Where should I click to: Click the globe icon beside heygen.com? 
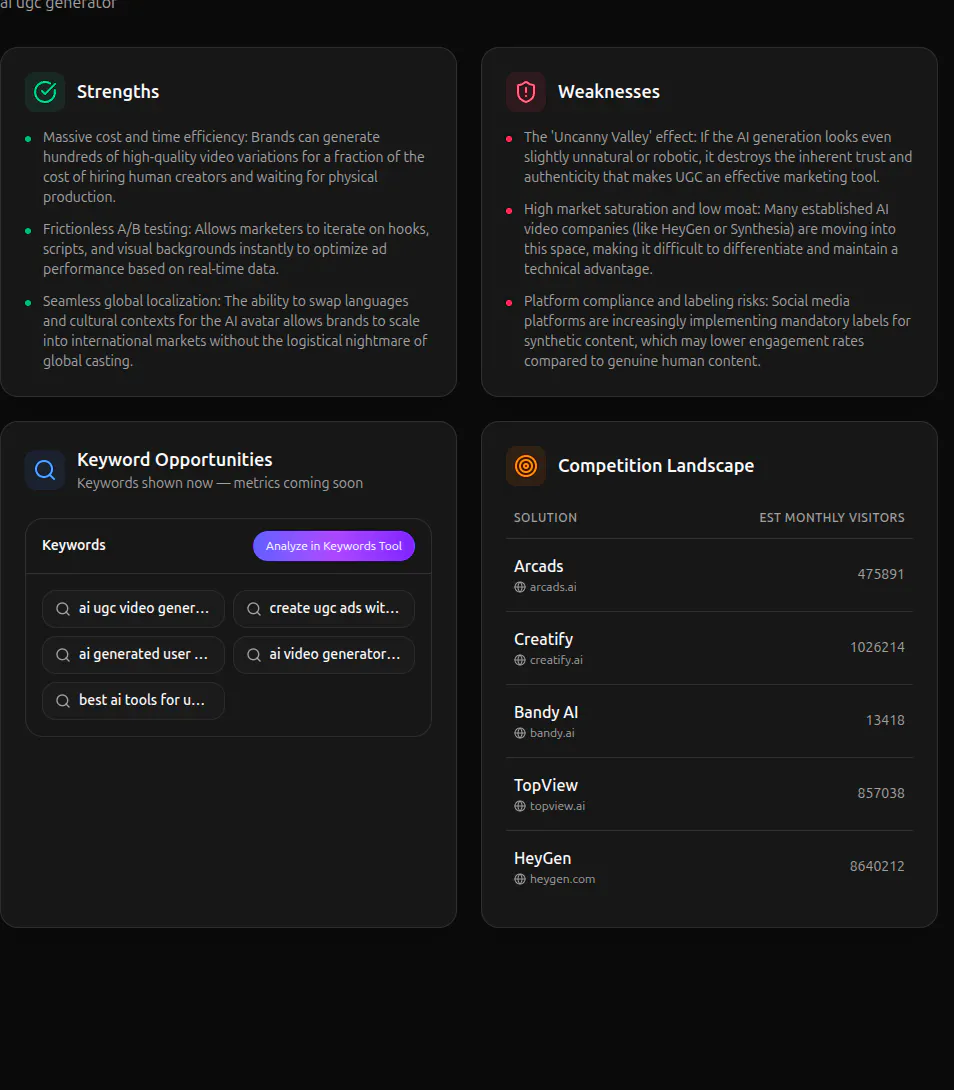(519, 879)
